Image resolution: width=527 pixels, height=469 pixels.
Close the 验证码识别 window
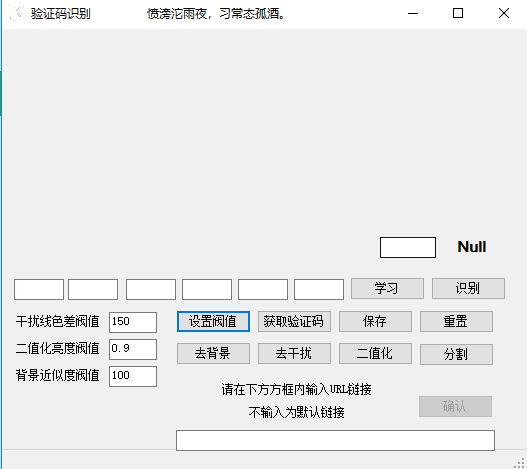tap(503, 13)
